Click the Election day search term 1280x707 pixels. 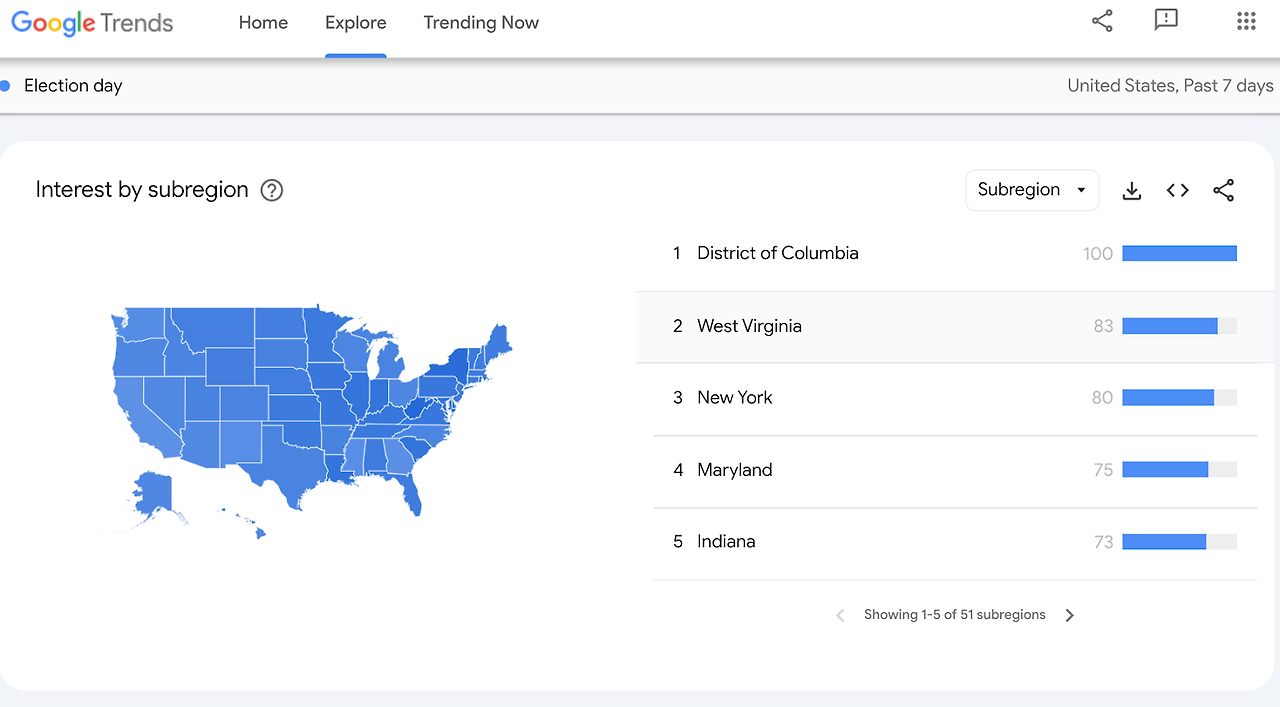point(73,86)
